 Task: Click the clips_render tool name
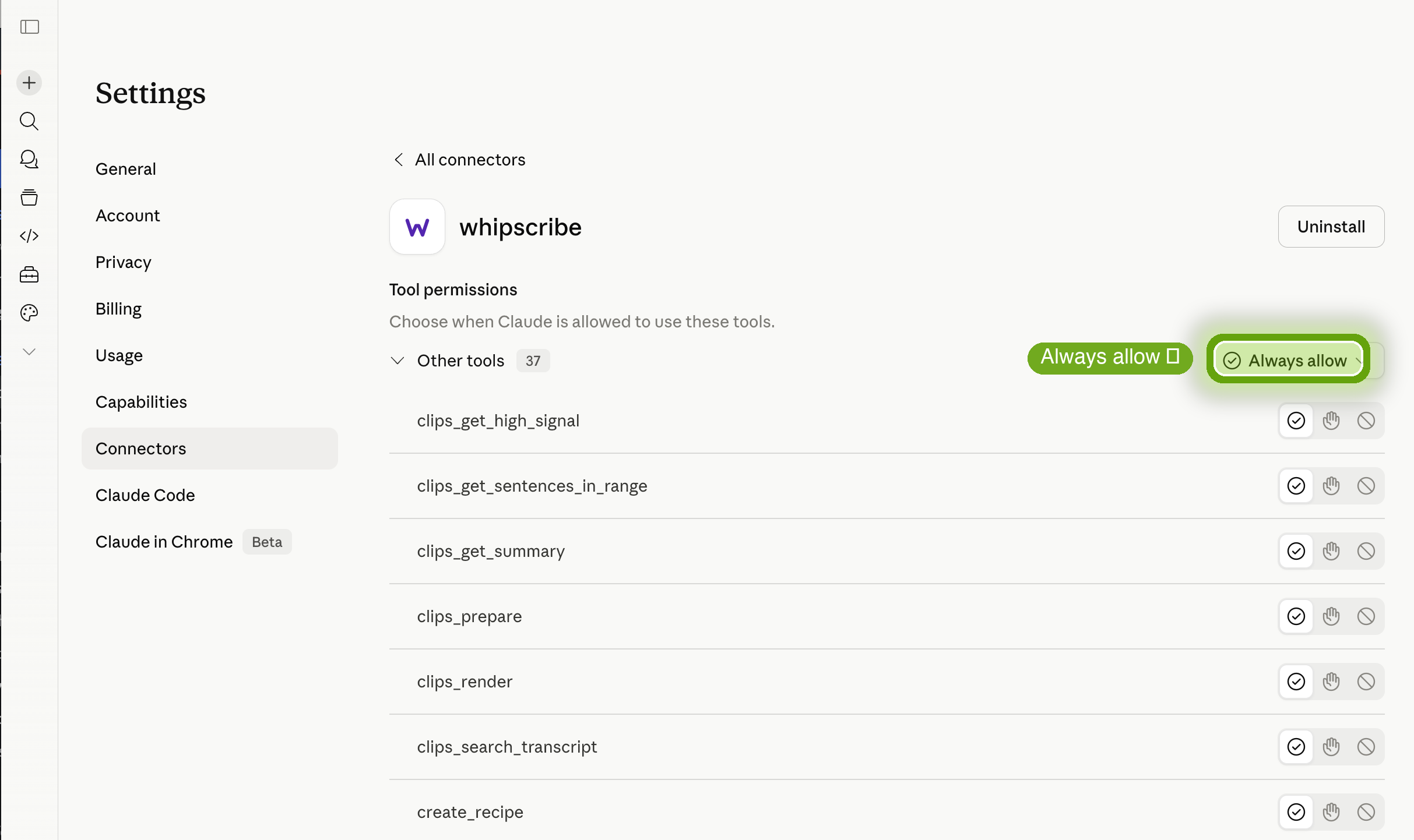coord(465,682)
